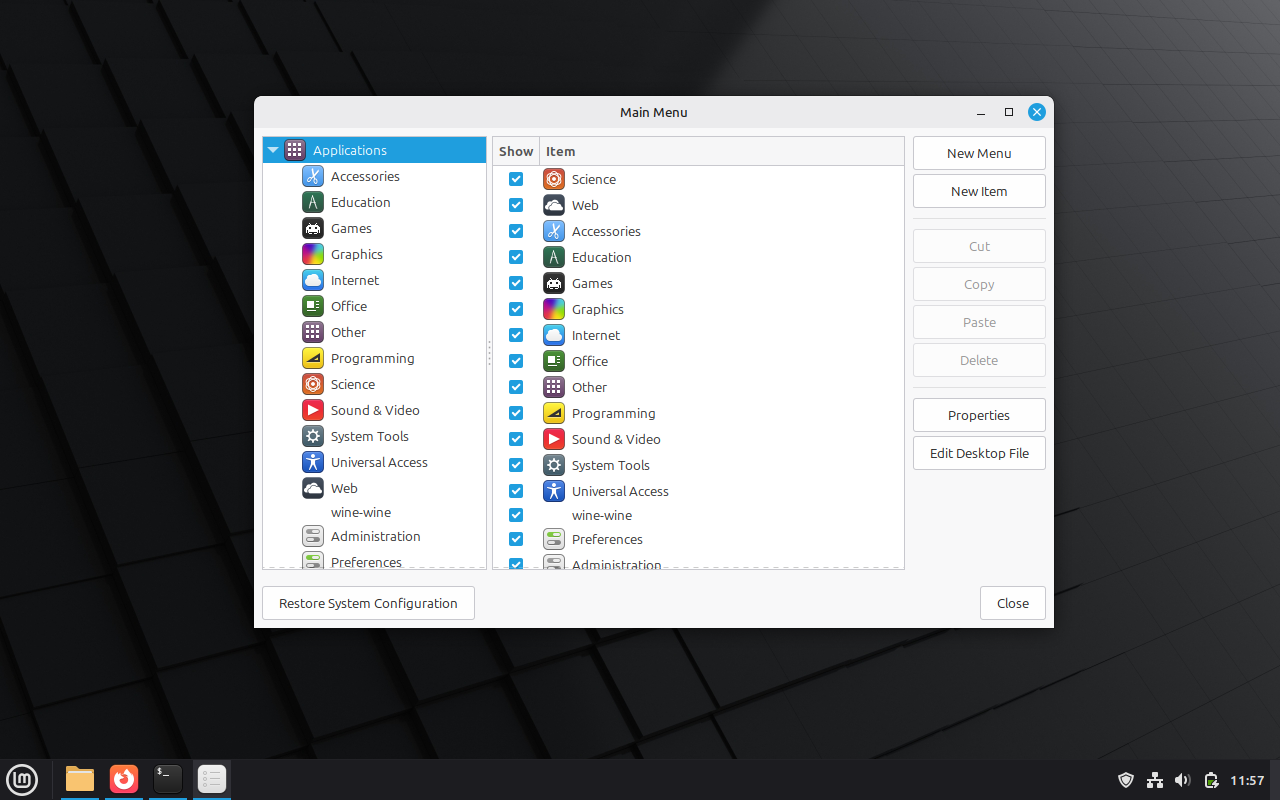Select the Universal Access icon in the left tree
Image resolution: width=1280 pixels, height=800 pixels.
[313, 462]
